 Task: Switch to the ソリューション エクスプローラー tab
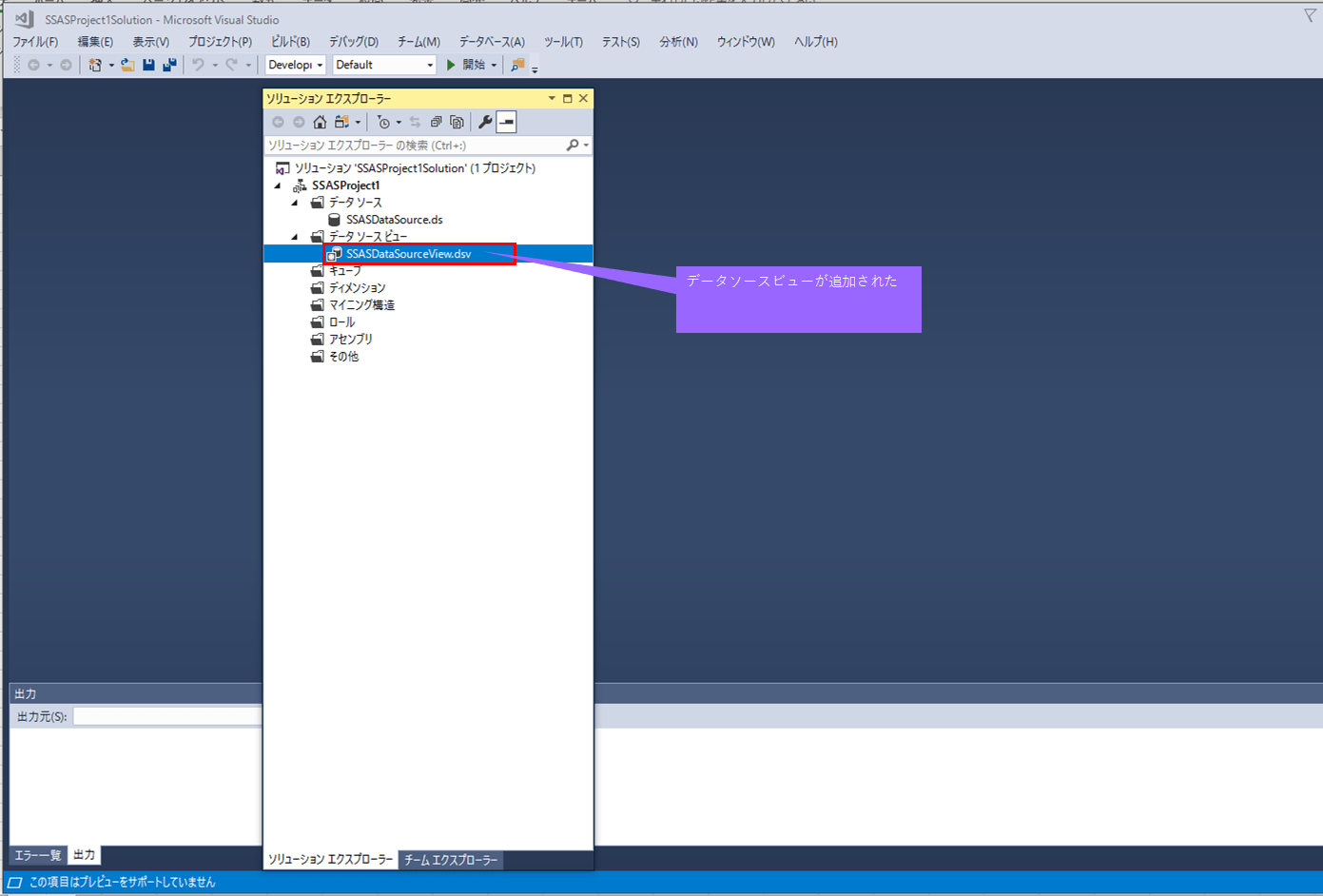coord(330,859)
